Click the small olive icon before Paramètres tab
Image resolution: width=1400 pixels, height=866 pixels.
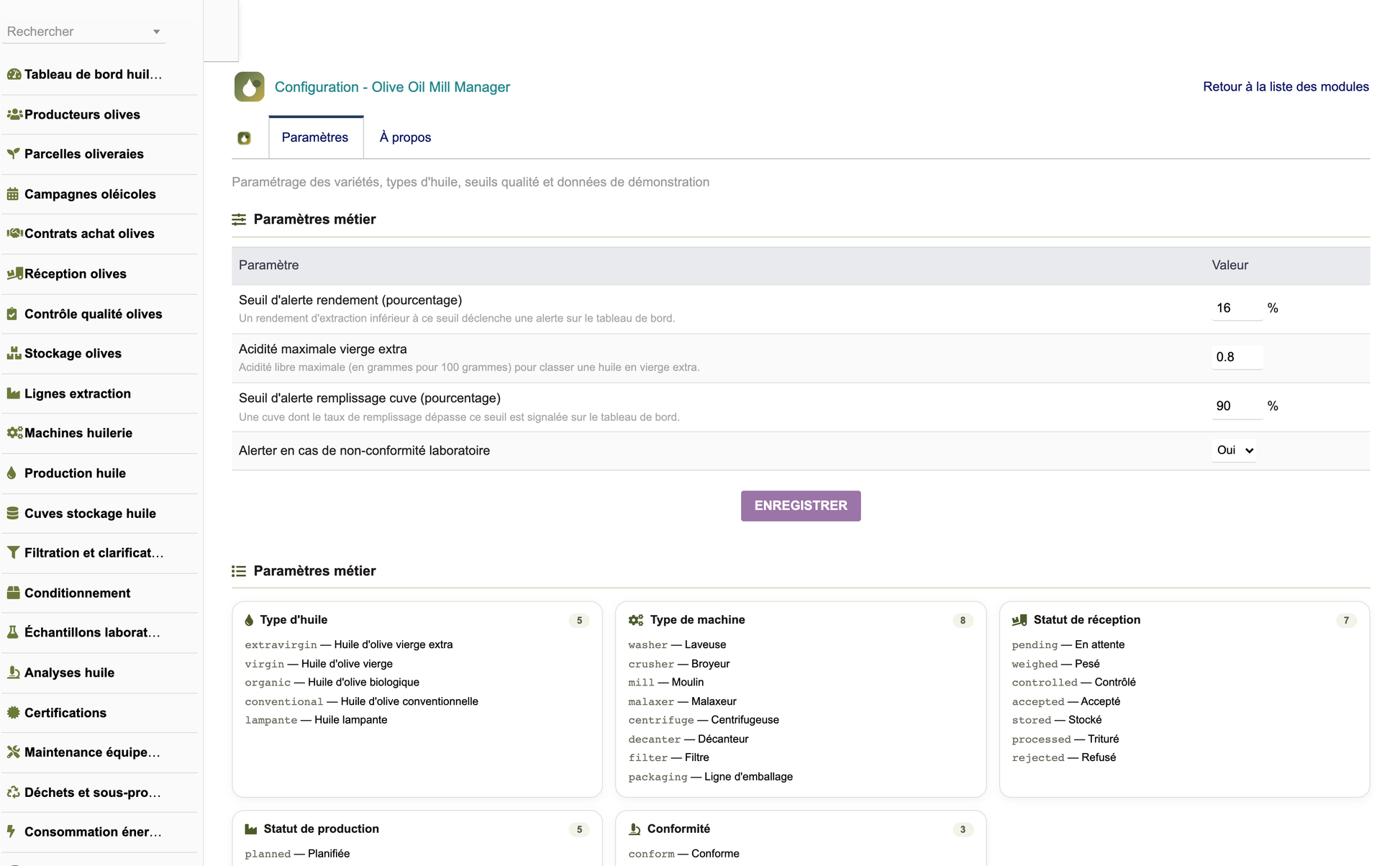pyautogui.click(x=244, y=138)
